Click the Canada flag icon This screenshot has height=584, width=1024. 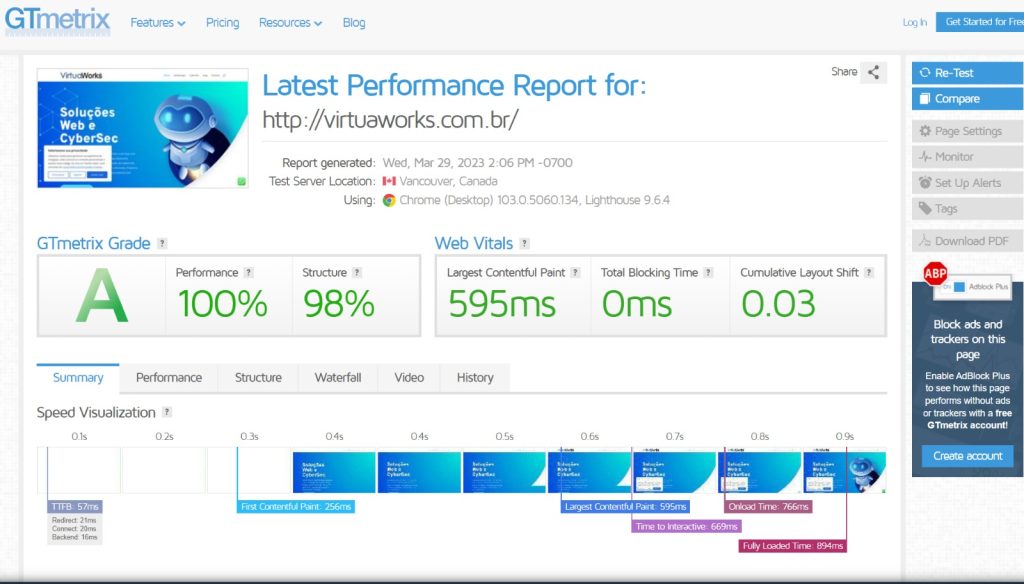pyautogui.click(x=389, y=181)
